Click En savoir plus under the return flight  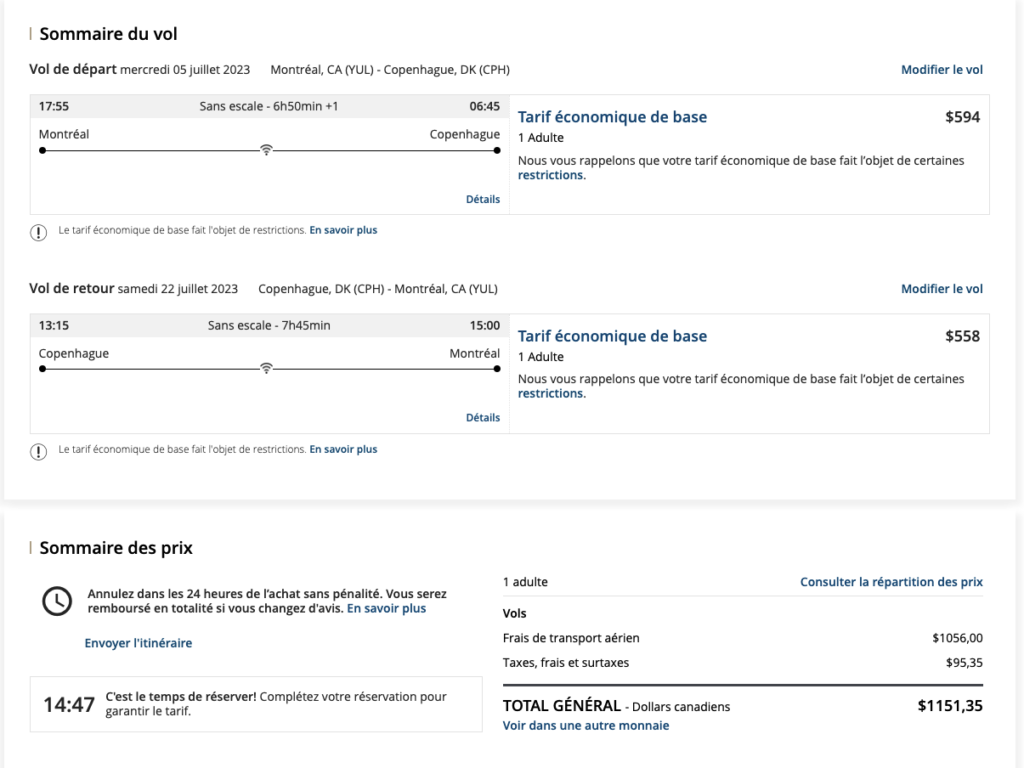343,449
